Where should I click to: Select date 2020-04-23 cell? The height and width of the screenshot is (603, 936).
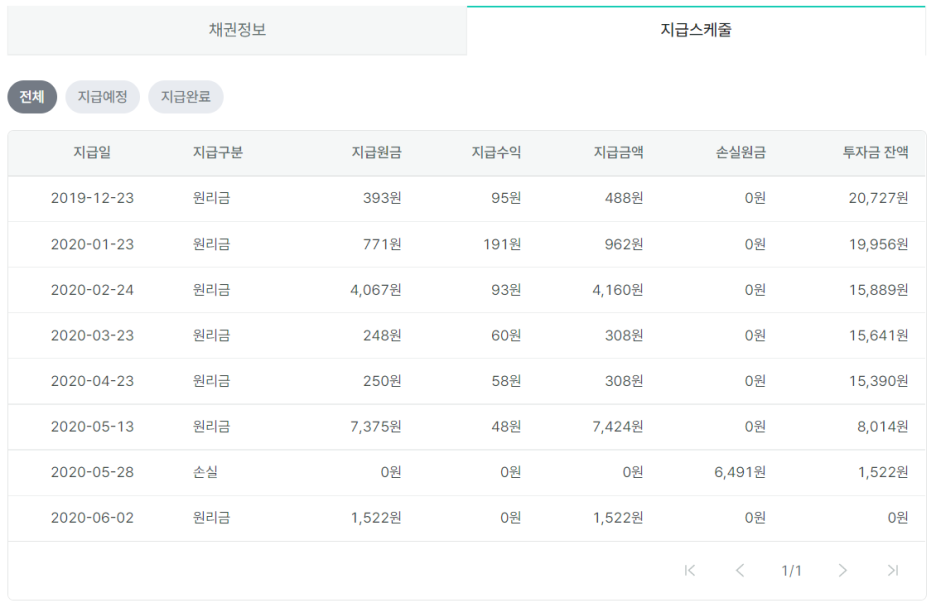coord(93,381)
